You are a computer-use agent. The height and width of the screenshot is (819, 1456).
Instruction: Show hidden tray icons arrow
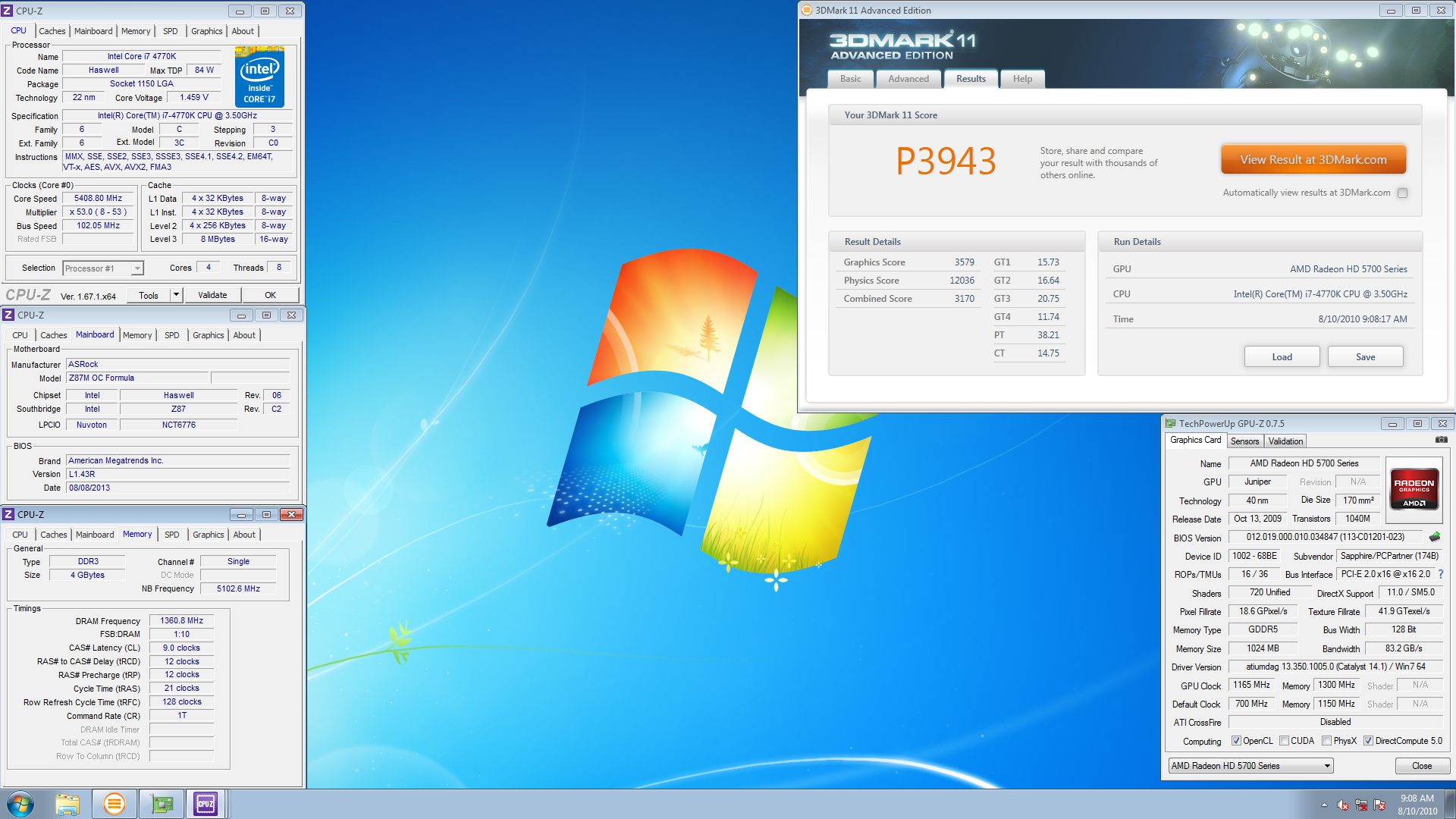(x=1324, y=805)
